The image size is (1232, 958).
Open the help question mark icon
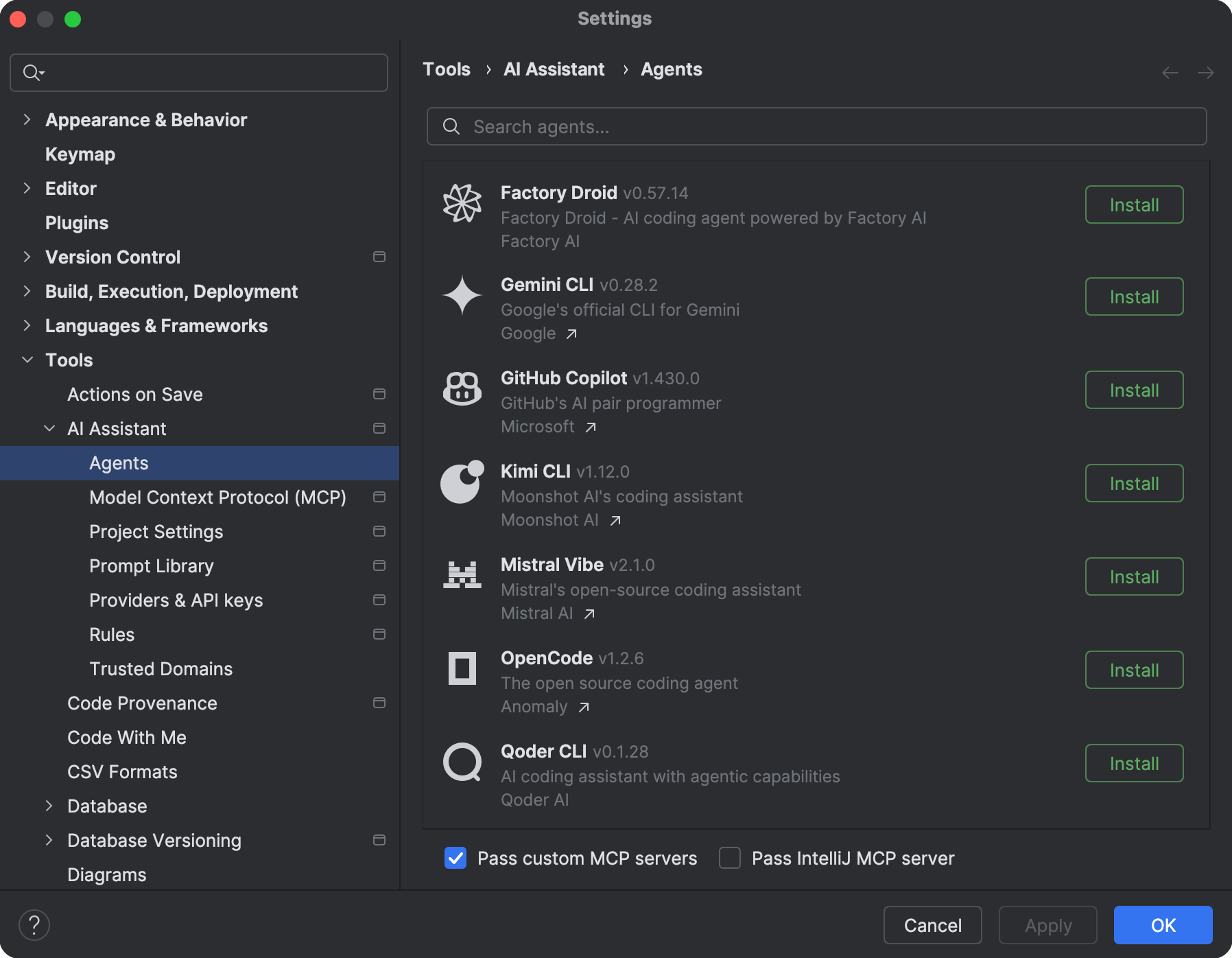pos(34,924)
